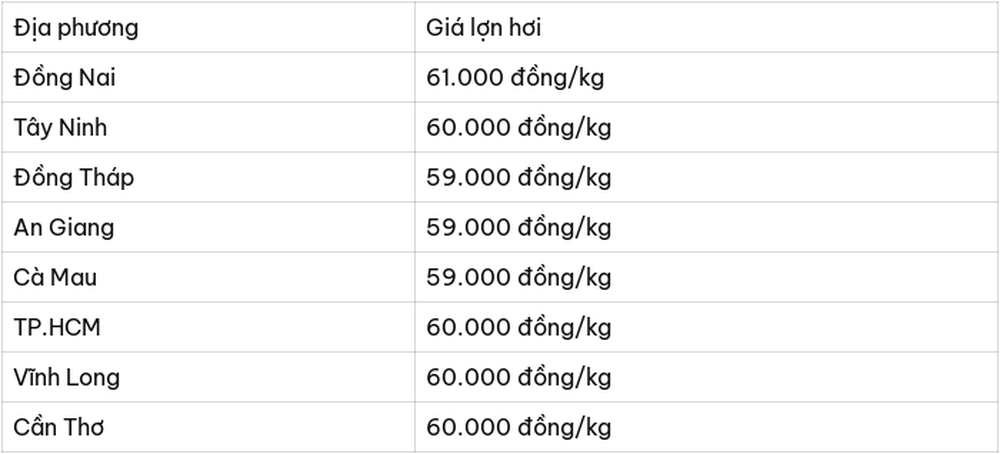Click the An Giang cell
This screenshot has height=454, width=1000.
(208, 227)
